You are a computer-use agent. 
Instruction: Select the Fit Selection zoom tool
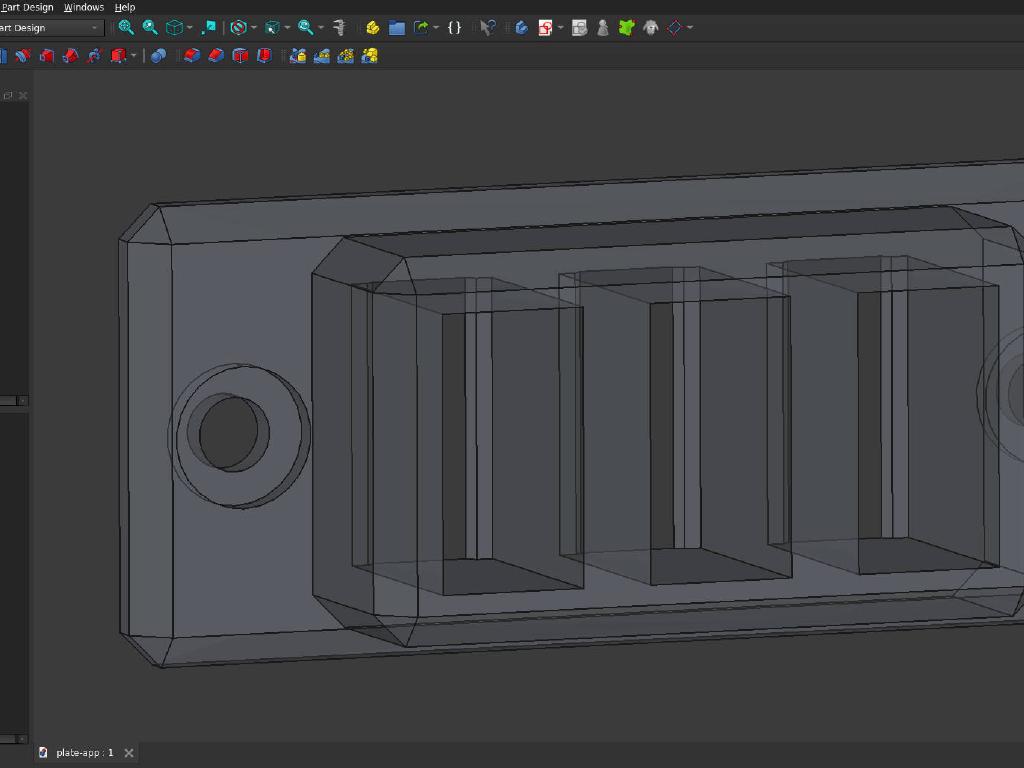[x=149, y=27]
